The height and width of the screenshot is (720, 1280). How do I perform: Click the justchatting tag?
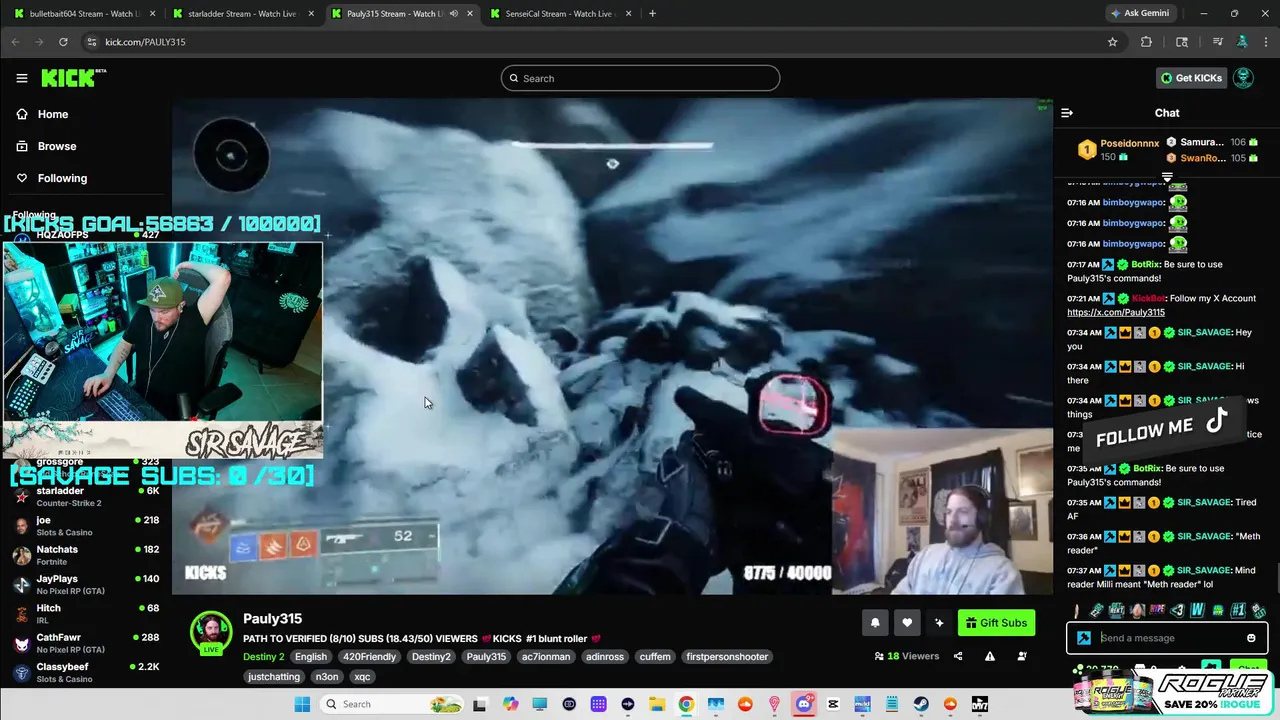tap(274, 677)
